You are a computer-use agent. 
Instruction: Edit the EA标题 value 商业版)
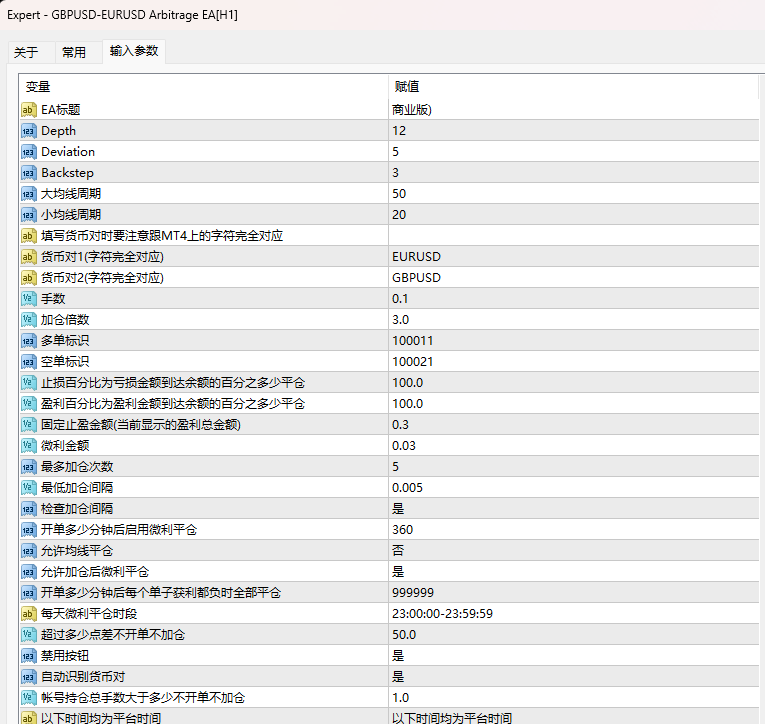574,110
